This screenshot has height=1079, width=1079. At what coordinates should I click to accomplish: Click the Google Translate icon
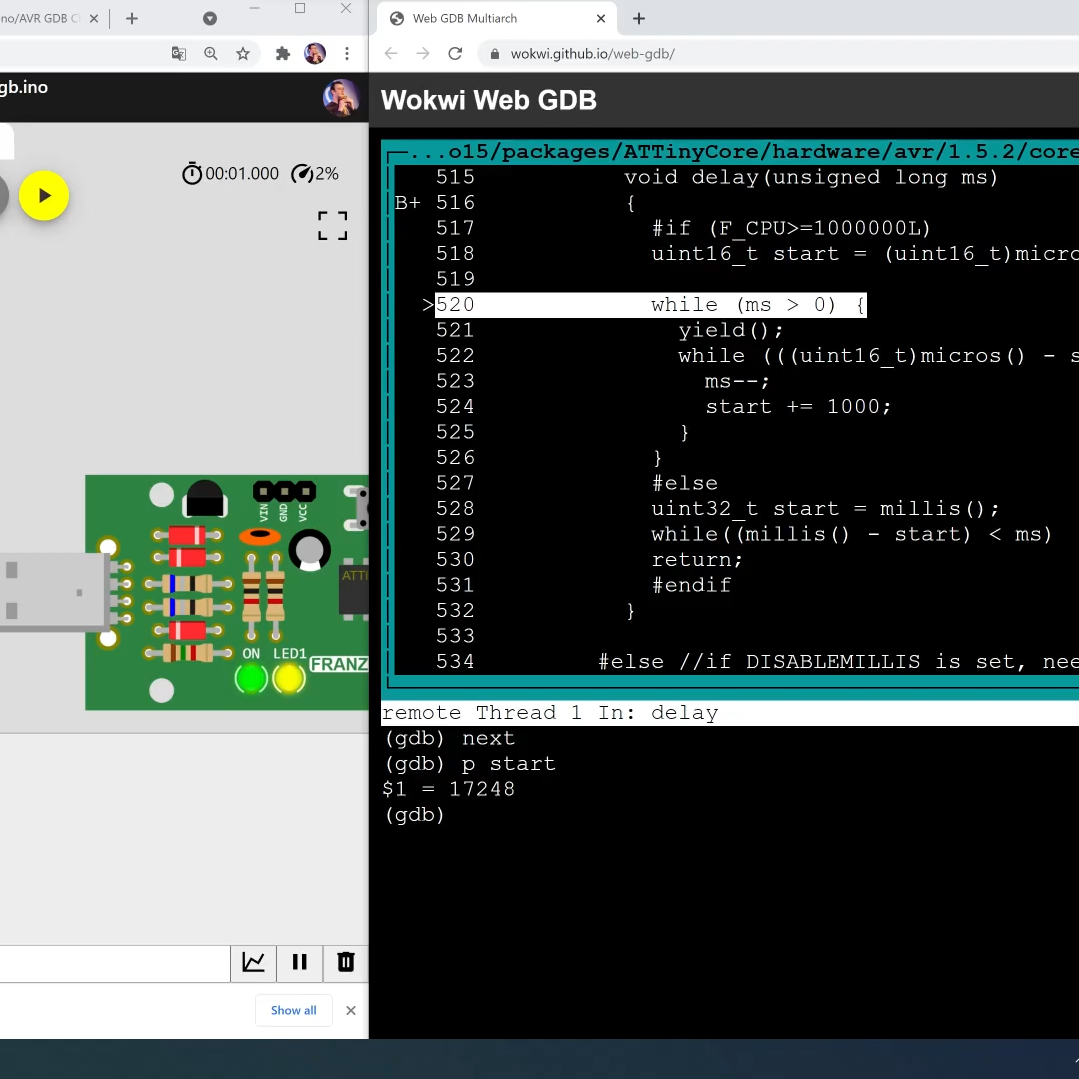click(x=179, y=54)
